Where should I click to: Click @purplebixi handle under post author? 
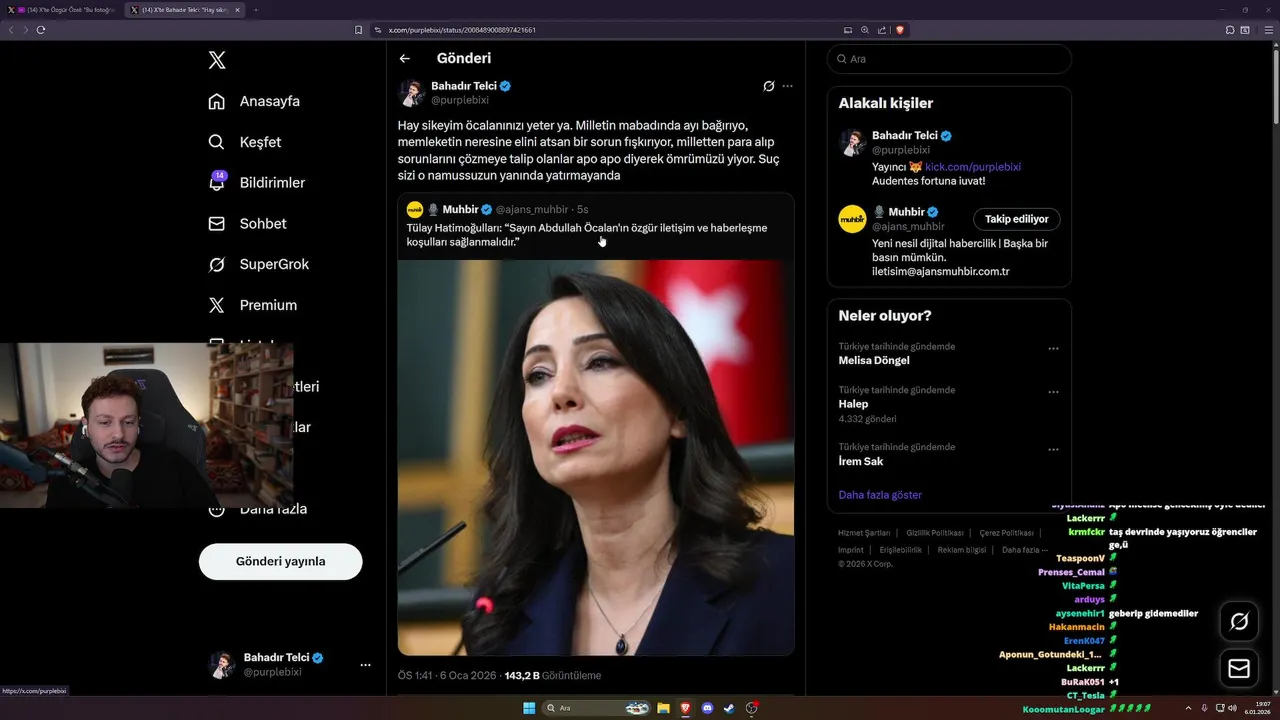(x=460, y=100)
